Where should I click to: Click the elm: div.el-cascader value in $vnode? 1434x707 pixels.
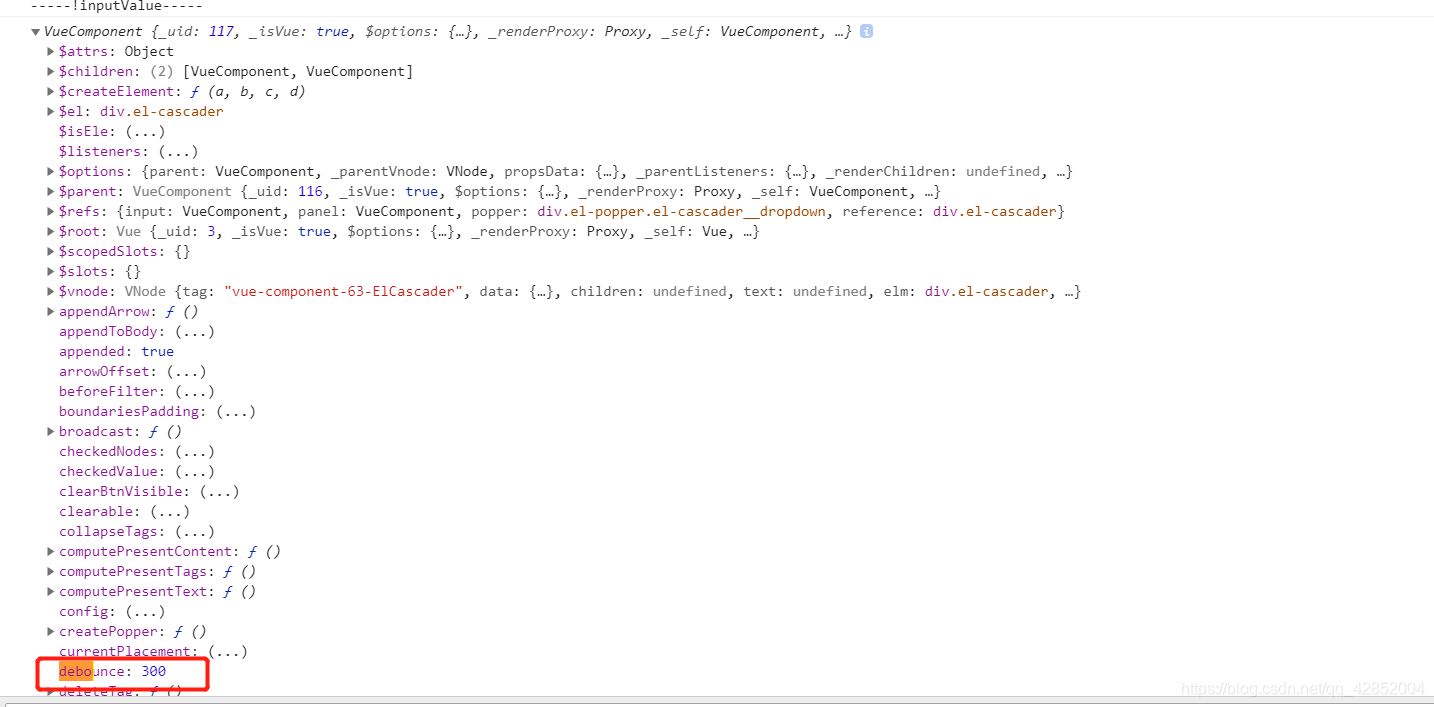[x=986, y=291]
